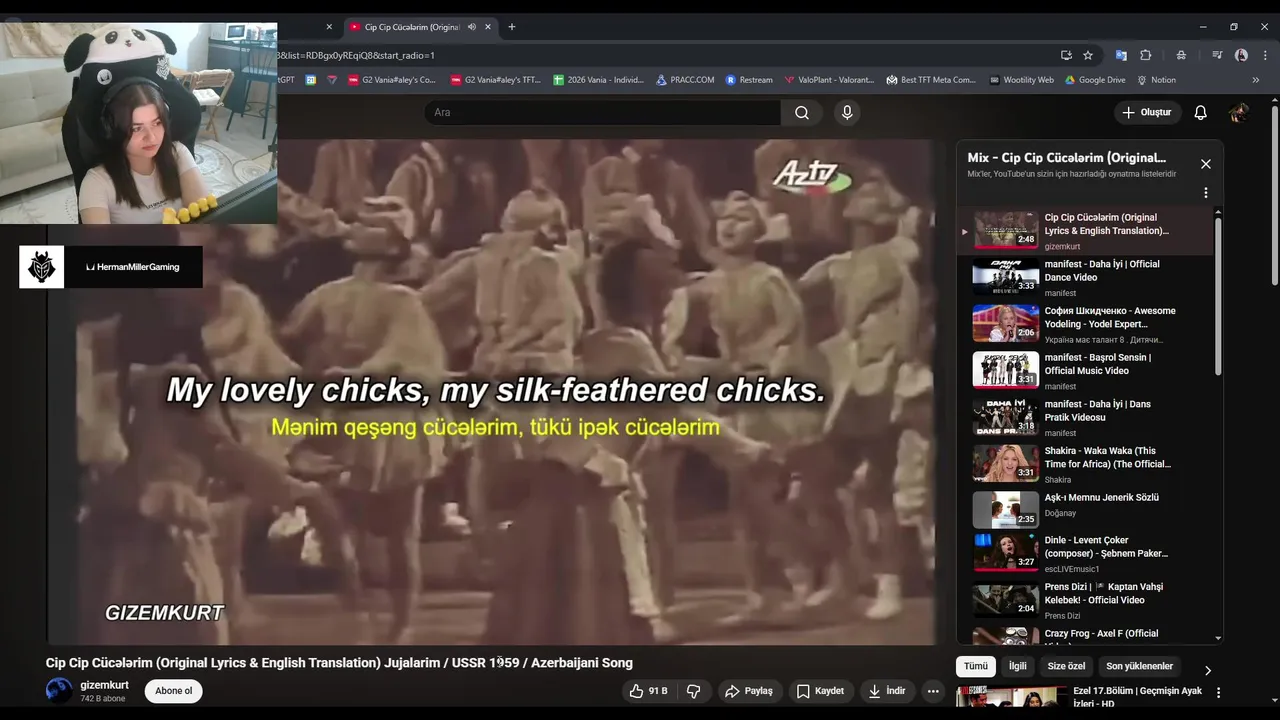The image size is (1280, 720).
Task: Open Ezel 17.Bölüm recommended video thumbnail
Action: pyautogui.click(x=1010, y=696)
